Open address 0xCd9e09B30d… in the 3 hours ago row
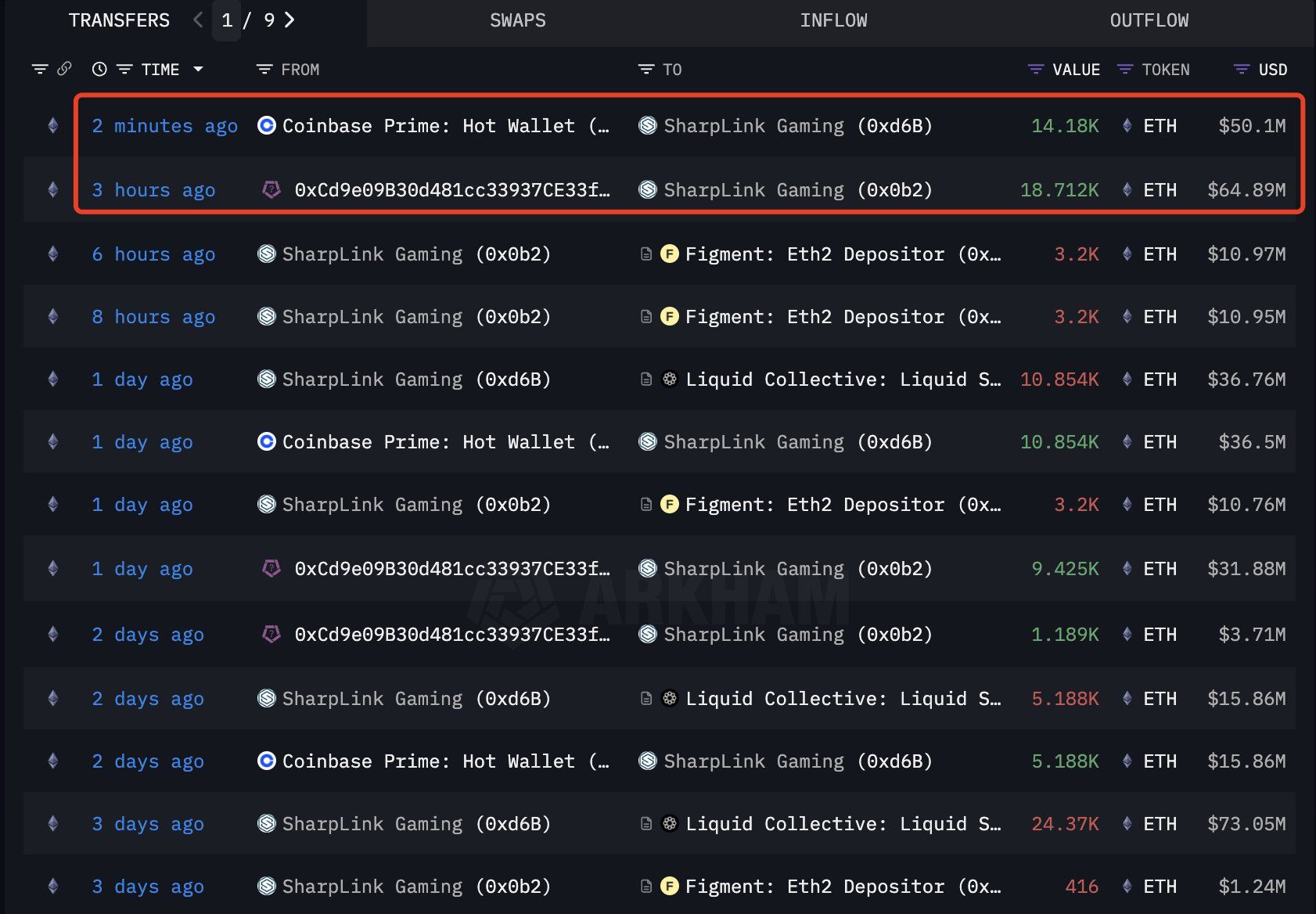The height and width of the screenshot is (914, 1316). tap(452, 190)
